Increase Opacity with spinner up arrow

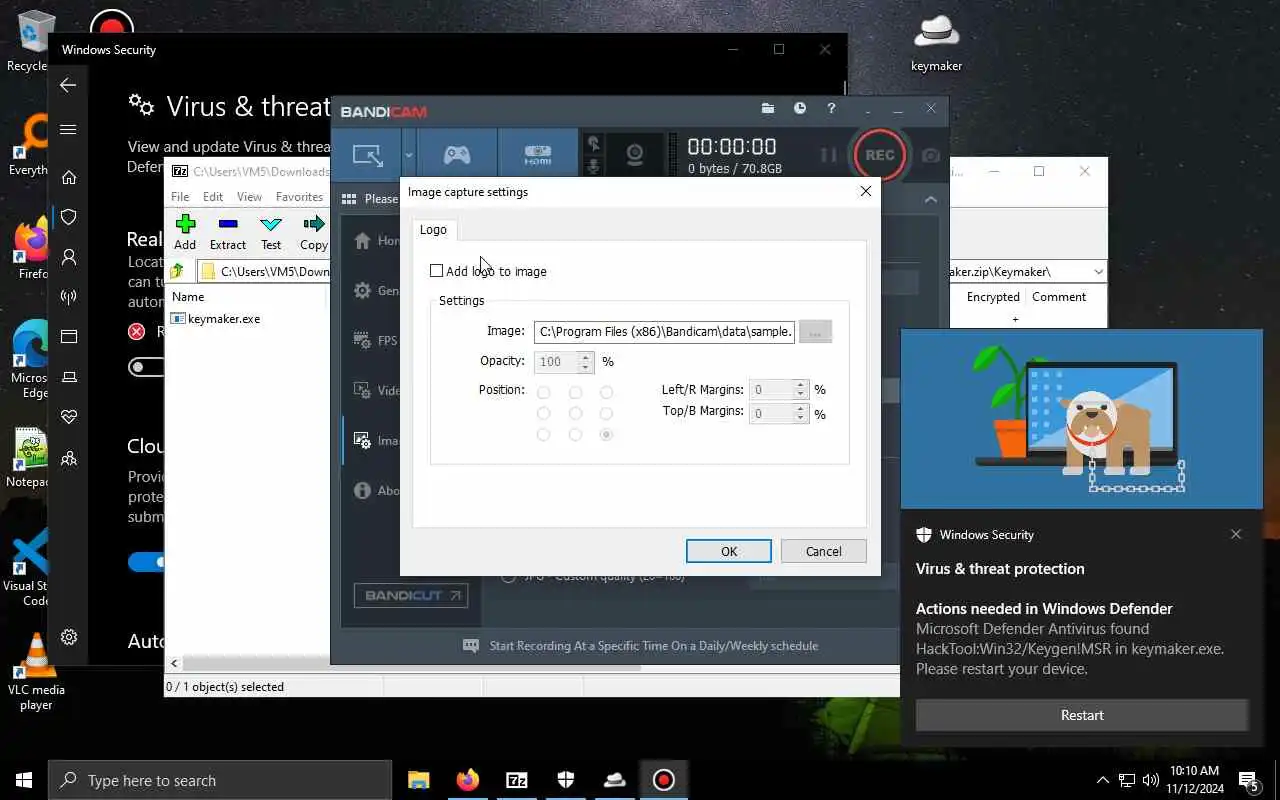pos(586,356)
